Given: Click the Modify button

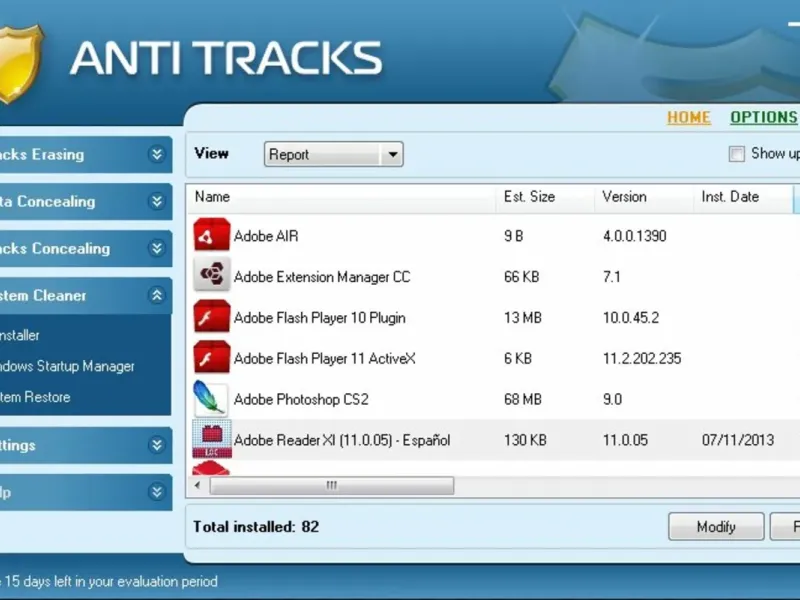Looking at the screenshot, I should click(716, 526).
